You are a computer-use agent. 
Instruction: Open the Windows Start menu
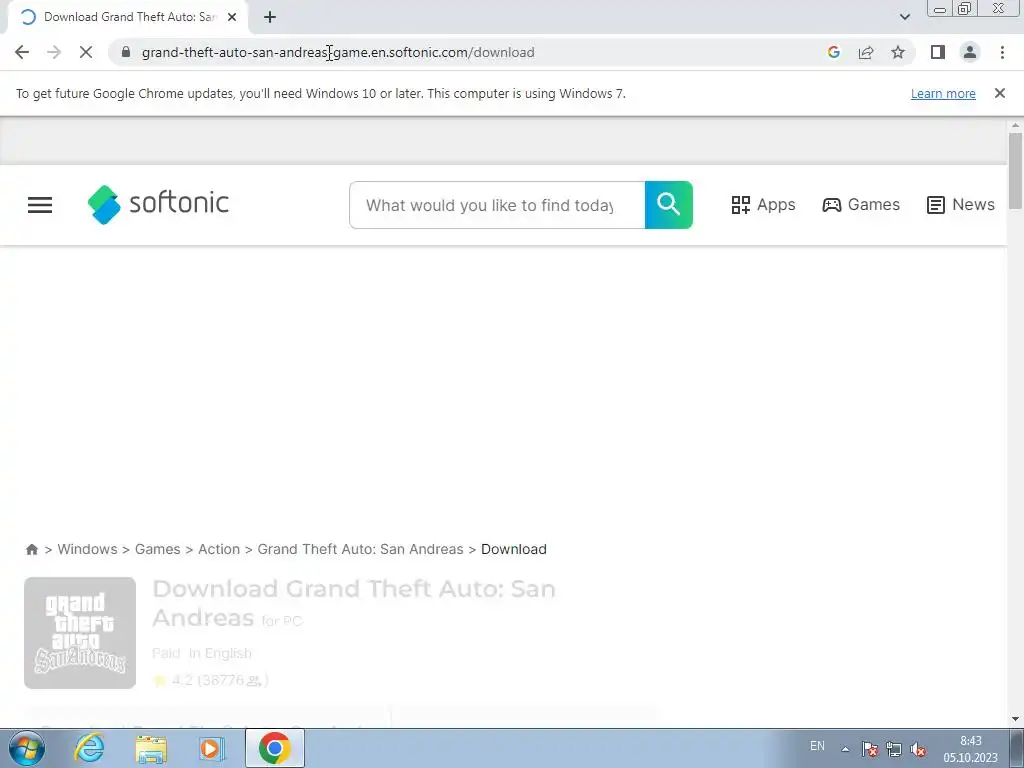coord(27,748)
